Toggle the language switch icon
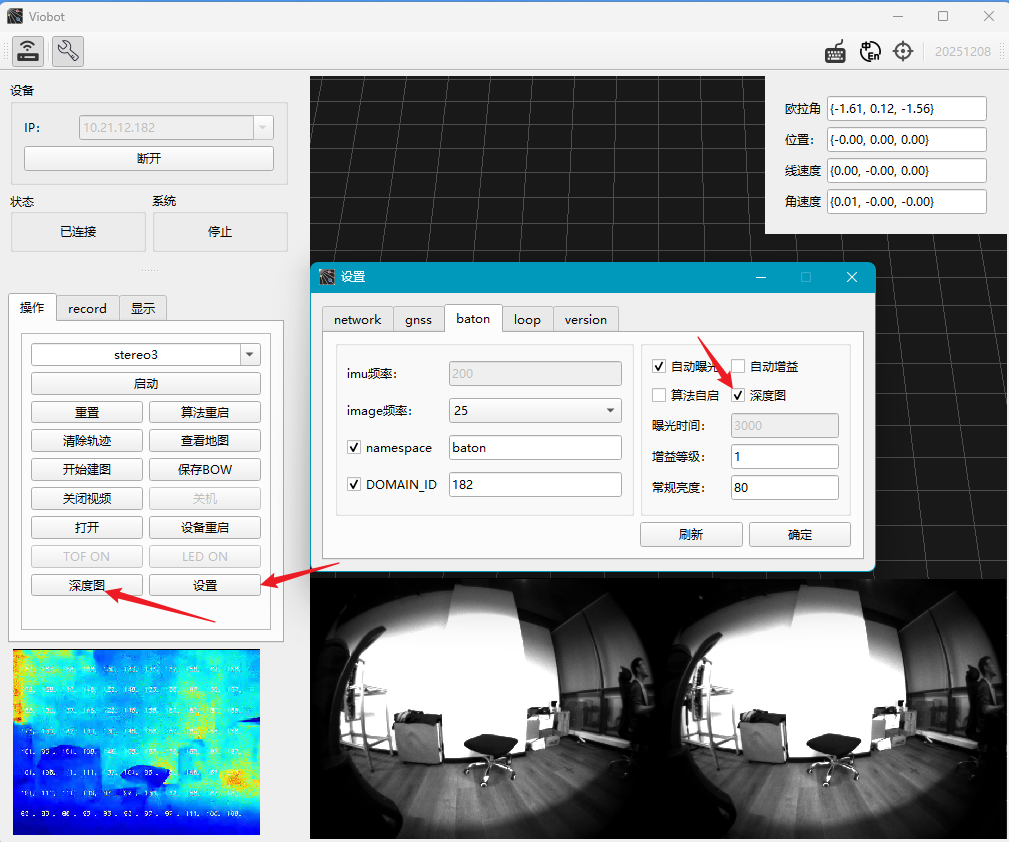Image resolution: width=1009 pixels, height=842 pixels. pos(870,51)
